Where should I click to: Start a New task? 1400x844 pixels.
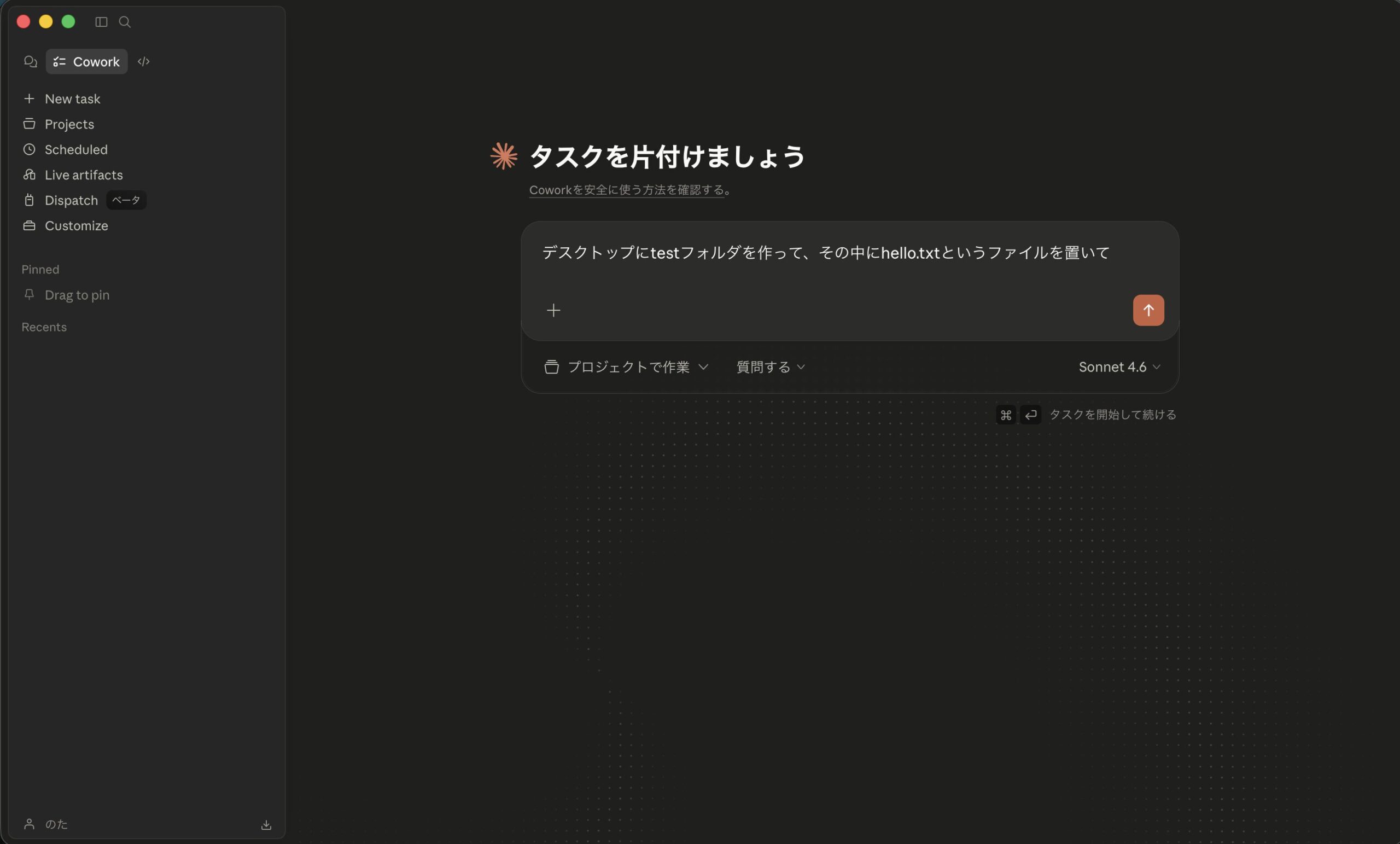[x=72, y=99]
